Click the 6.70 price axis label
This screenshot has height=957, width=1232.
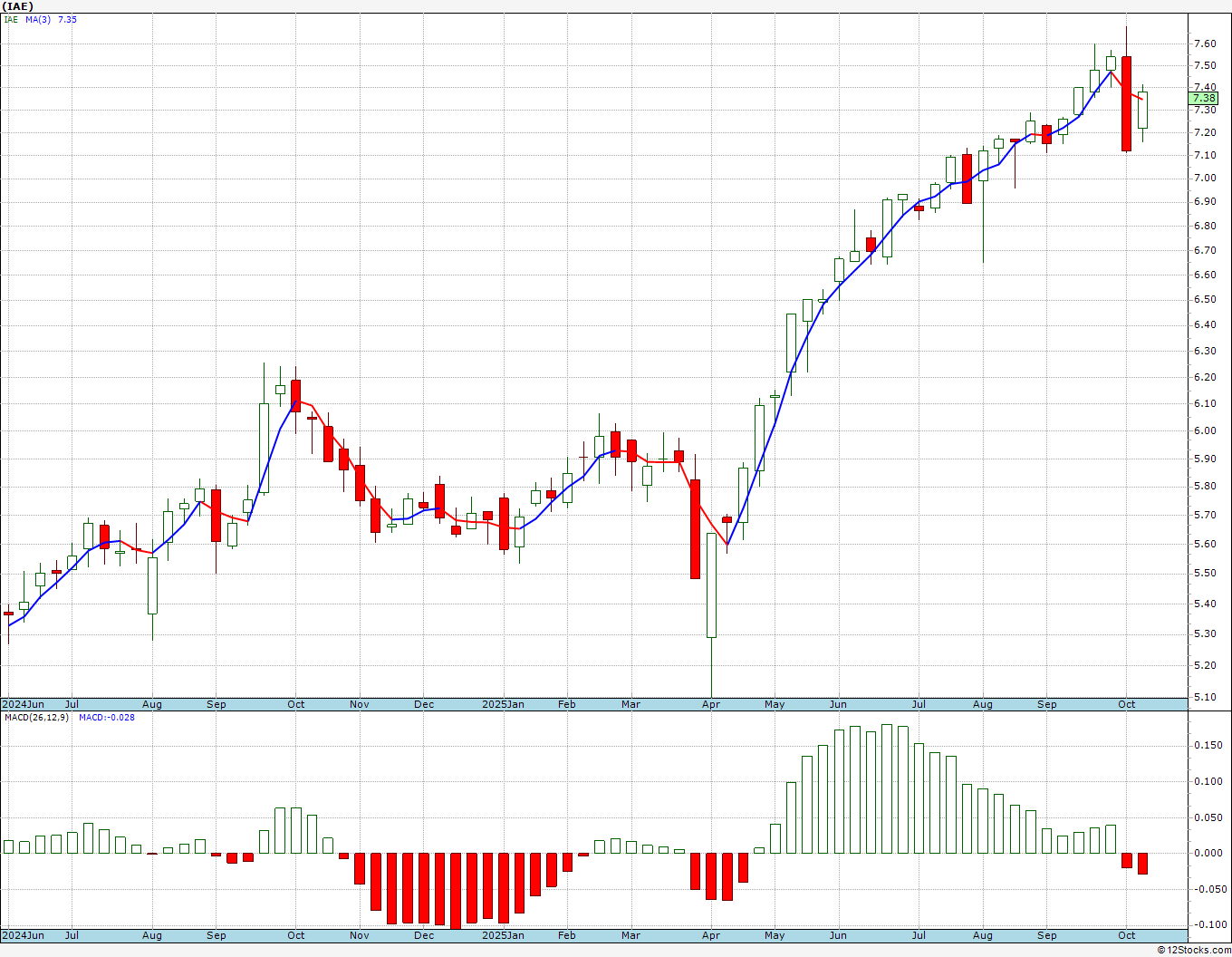click(x=1205, y=250)
